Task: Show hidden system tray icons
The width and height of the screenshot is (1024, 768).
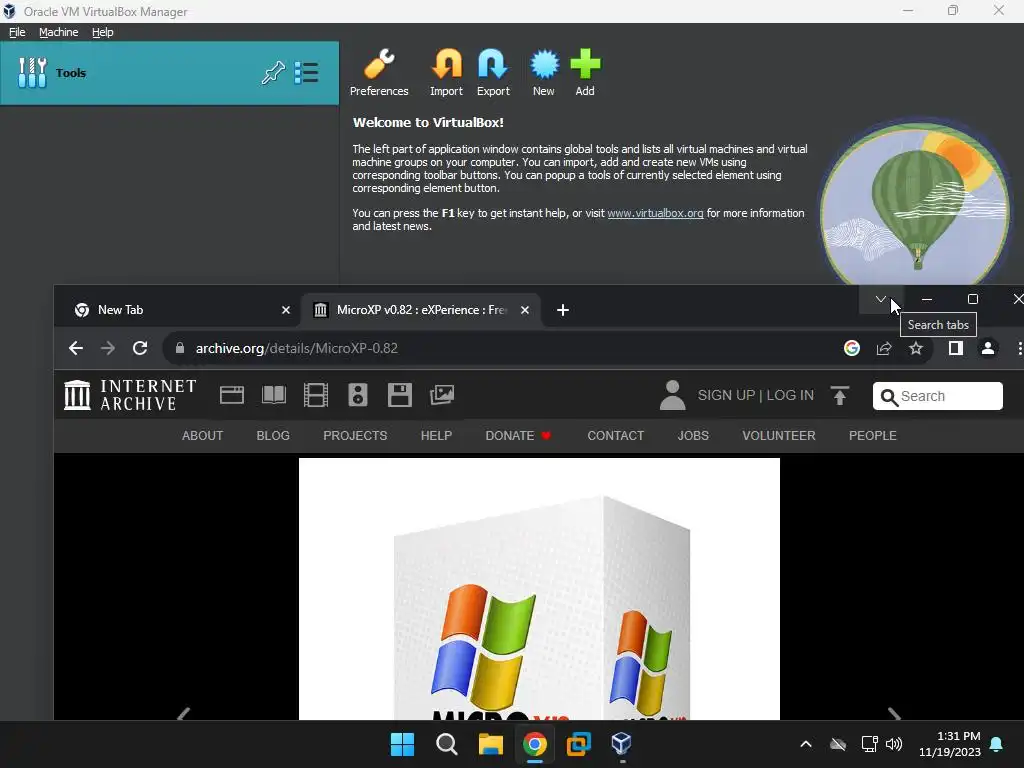Action: (x=806, y=744)
